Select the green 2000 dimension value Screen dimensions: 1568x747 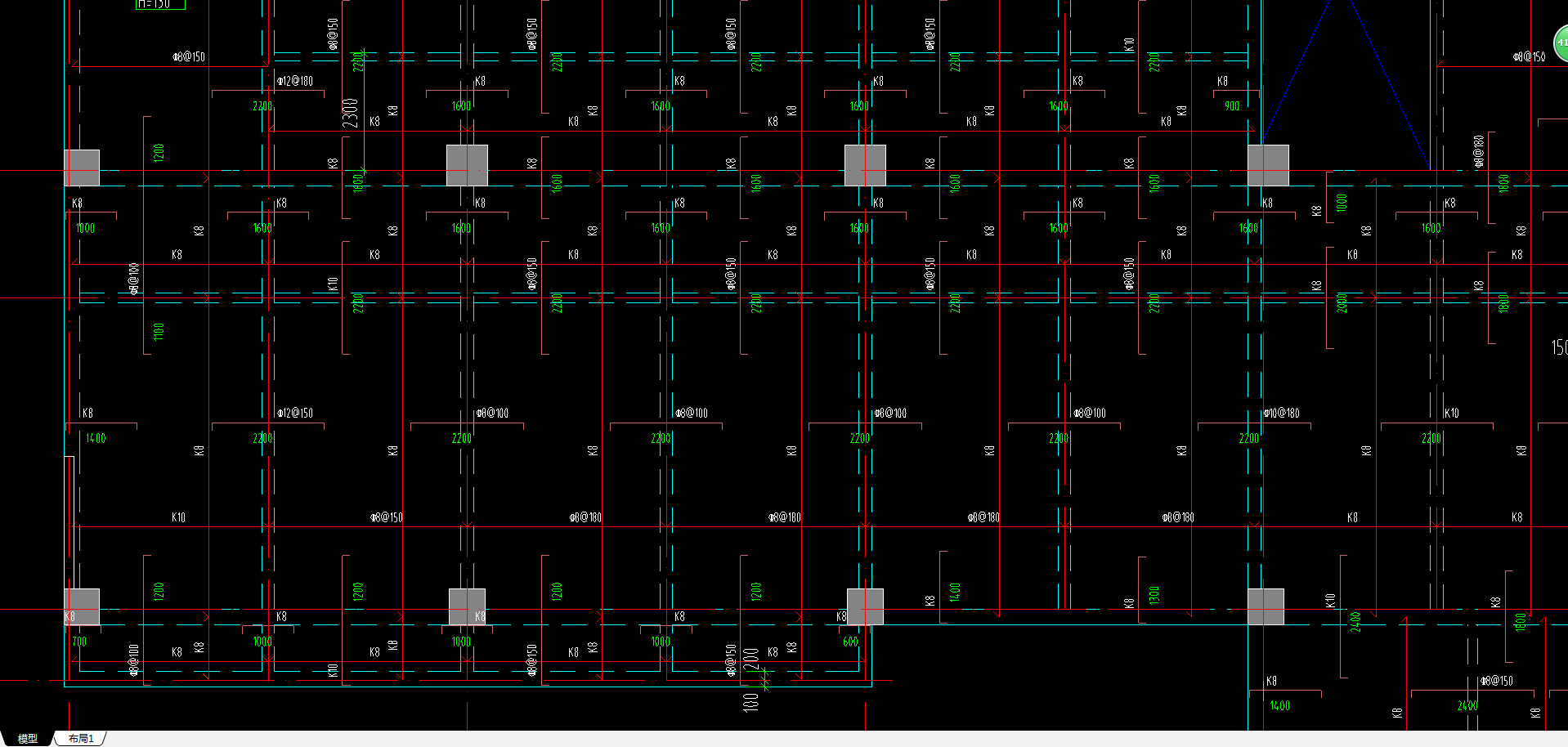(x=1342, y=303)
